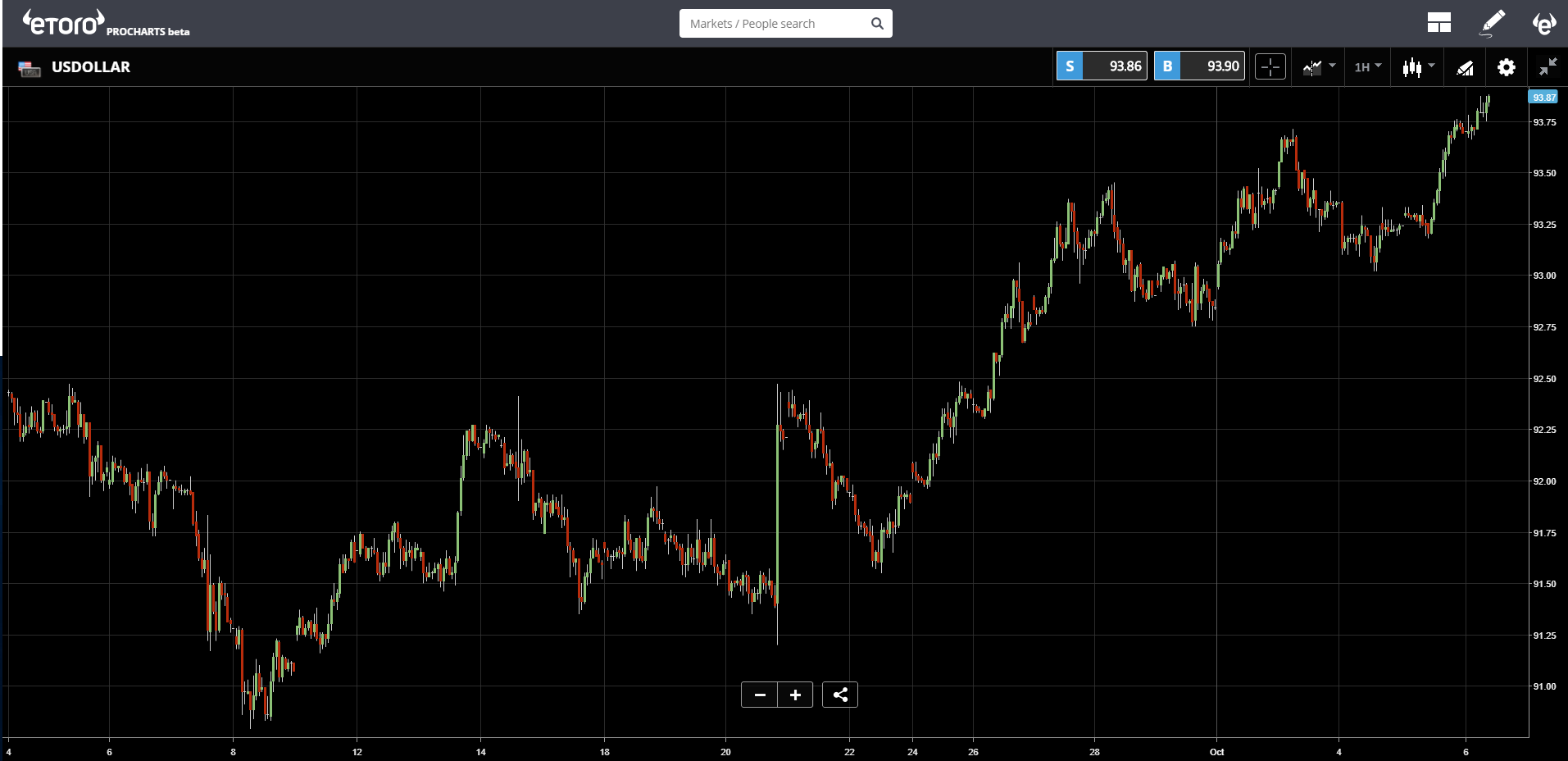
Task: Open the eToro bull logo menu
Action: point(1544,23)
